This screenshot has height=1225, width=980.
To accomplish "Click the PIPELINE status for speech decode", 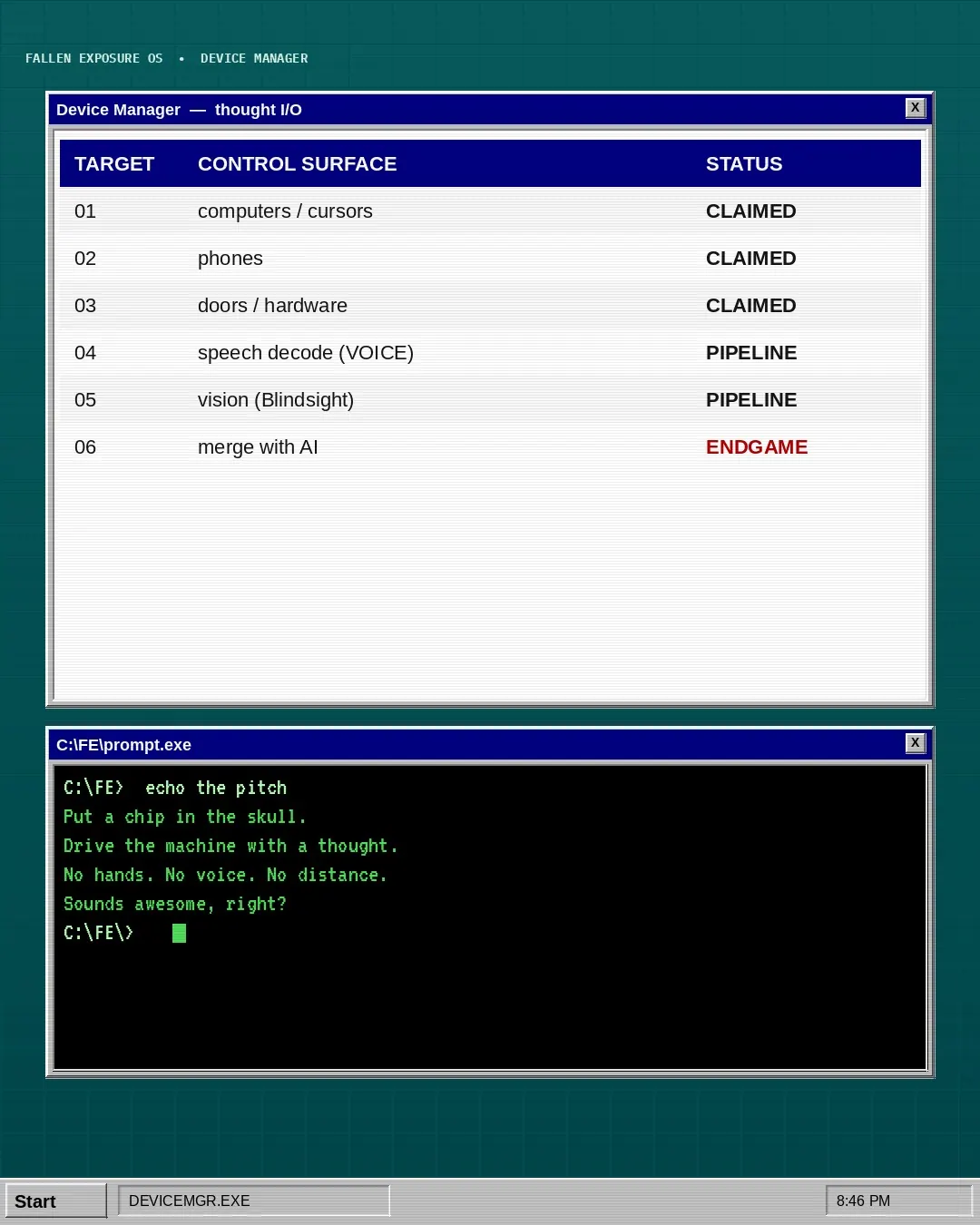I will coord(751,353).
